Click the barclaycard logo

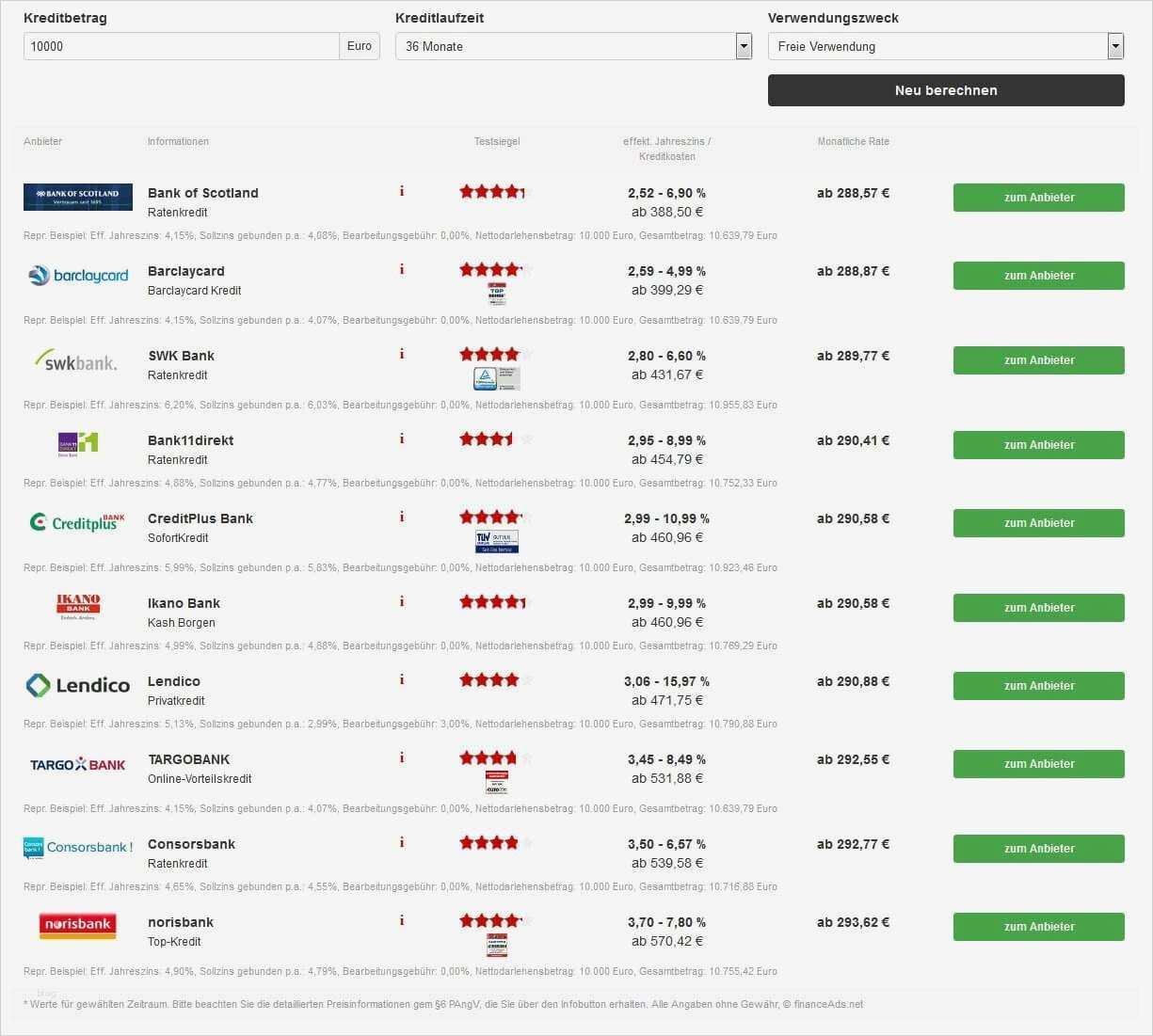pyautogui.click(x=78, y=276)
